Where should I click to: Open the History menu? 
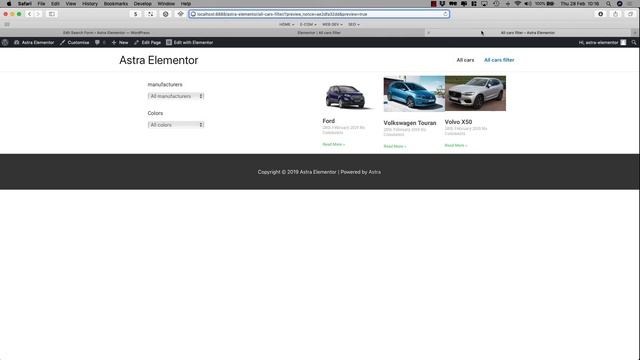coord(90,4)
